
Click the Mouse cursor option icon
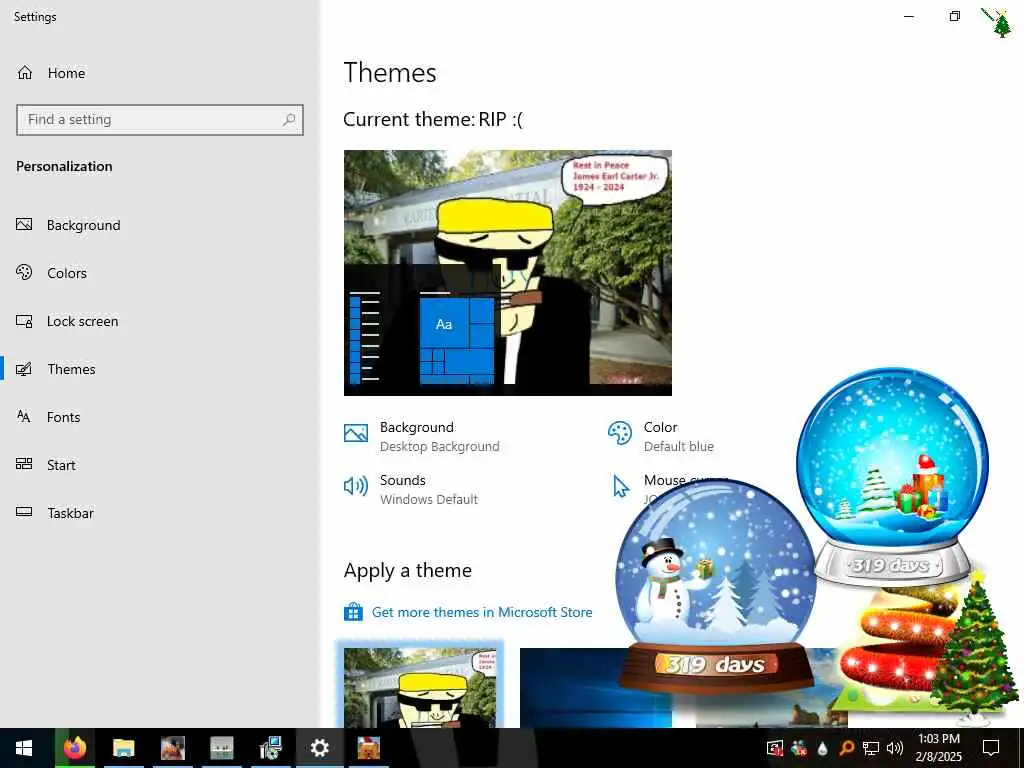[x=620, y=487]
